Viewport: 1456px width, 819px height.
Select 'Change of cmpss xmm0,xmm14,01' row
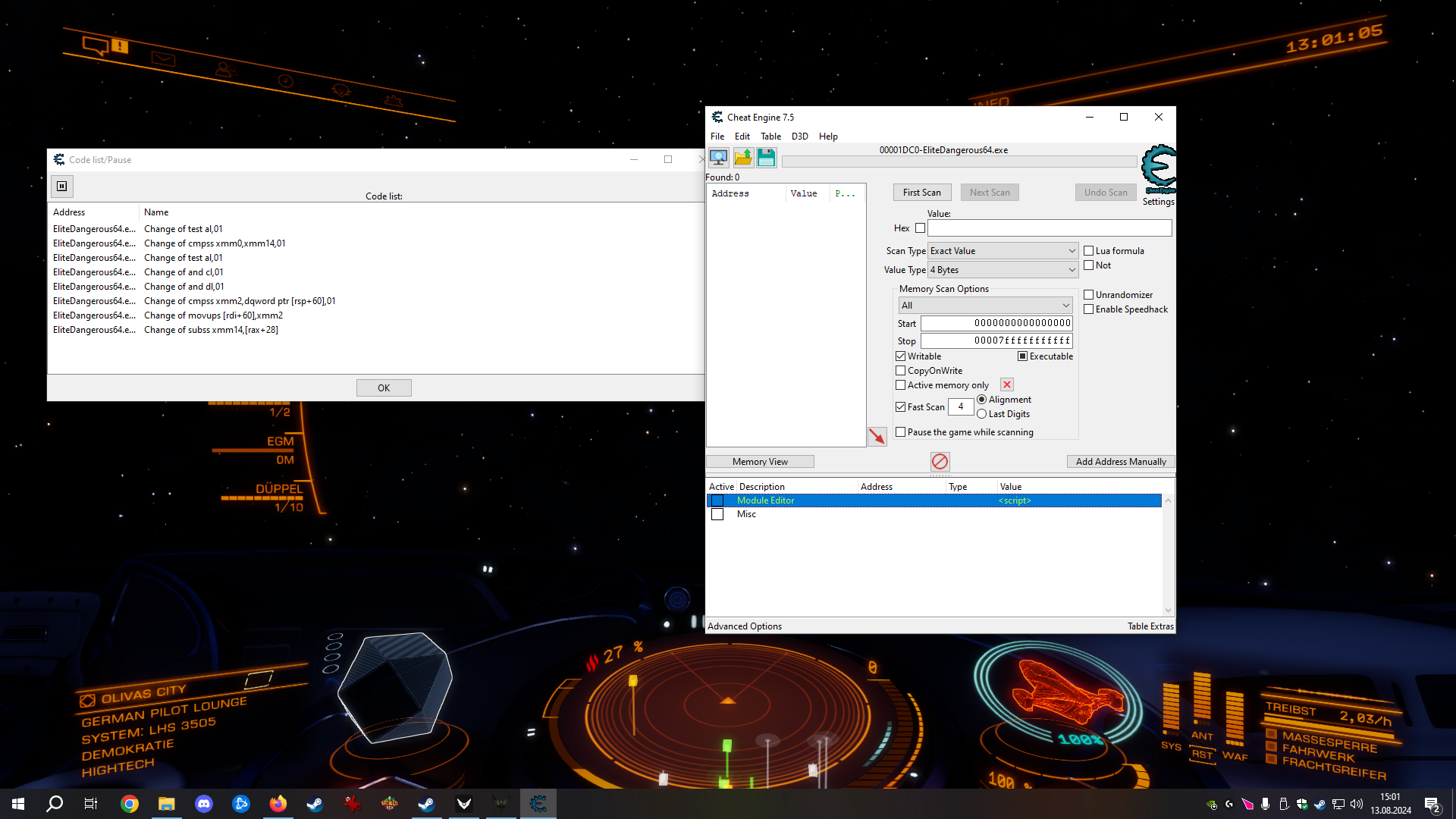[x=376, y=243]
